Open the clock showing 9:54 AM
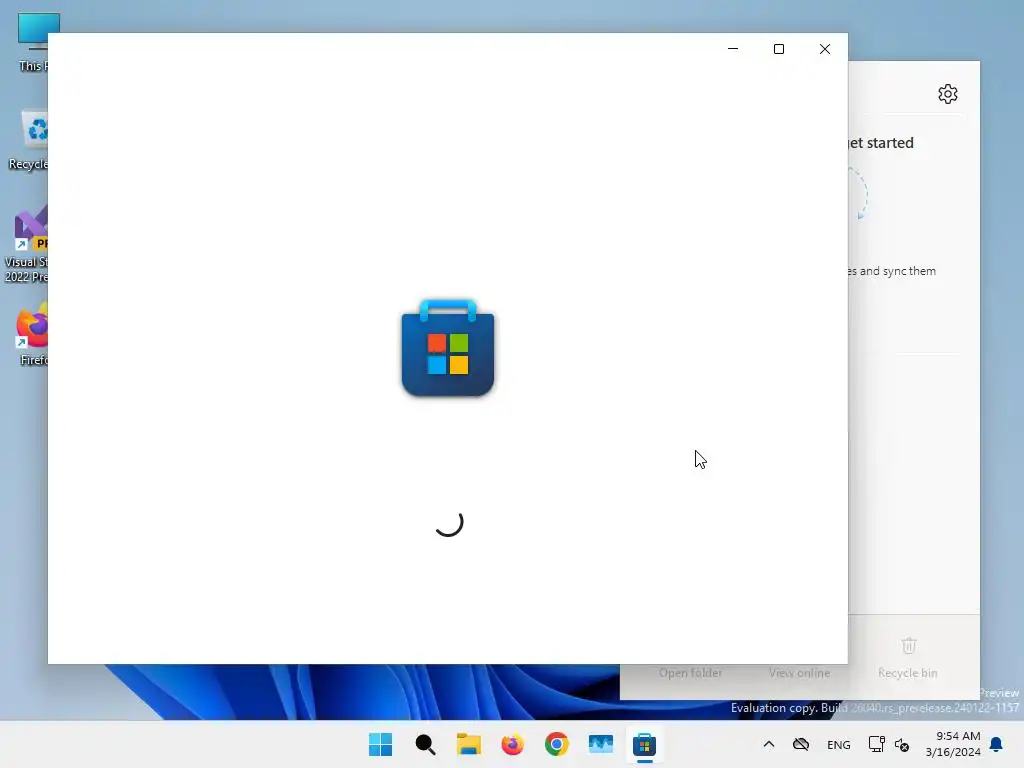 click(x=953, y=744)
